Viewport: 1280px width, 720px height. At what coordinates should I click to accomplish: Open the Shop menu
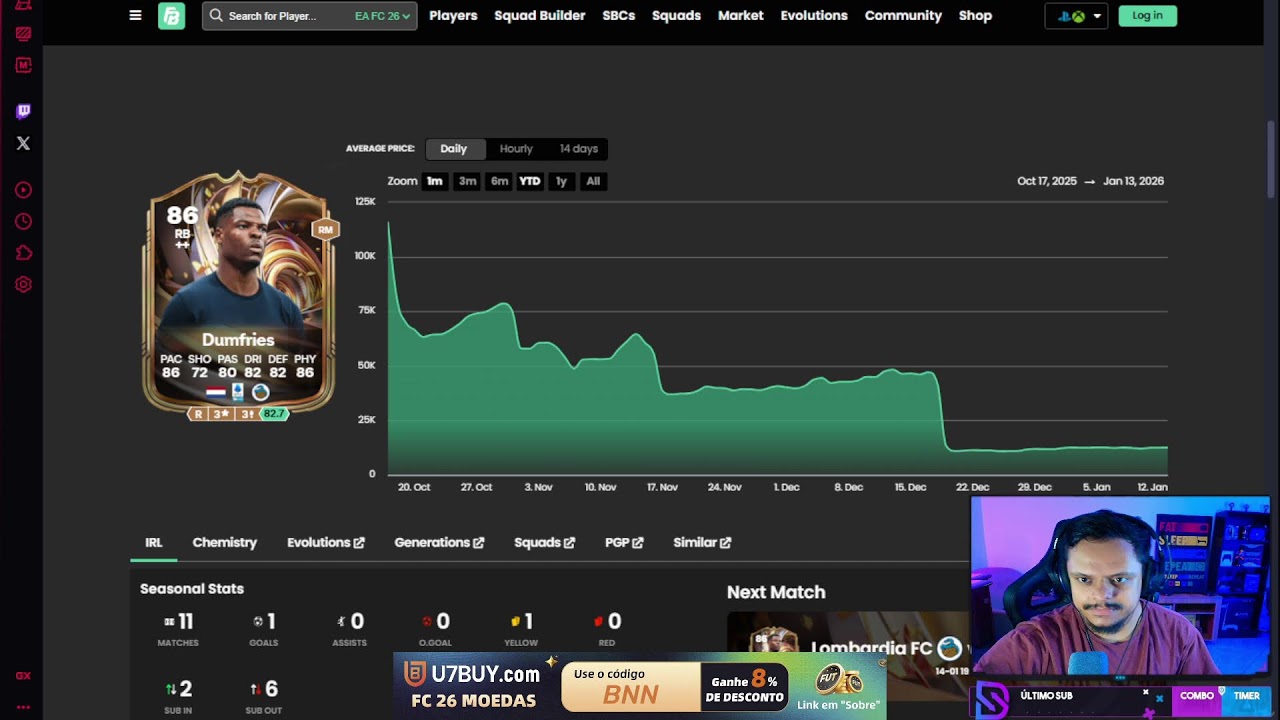coord(975,16)
